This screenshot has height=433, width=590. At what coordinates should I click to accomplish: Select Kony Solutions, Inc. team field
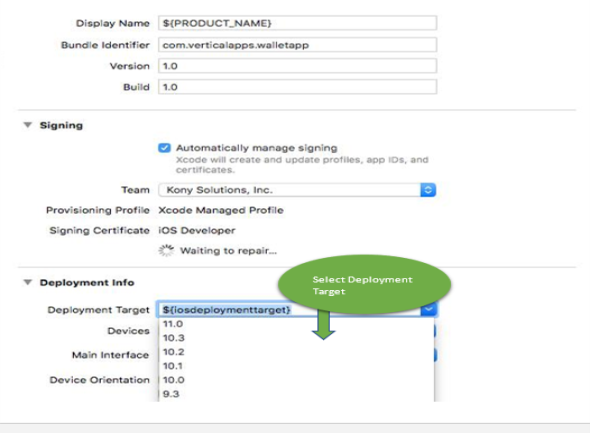point(289,190)
